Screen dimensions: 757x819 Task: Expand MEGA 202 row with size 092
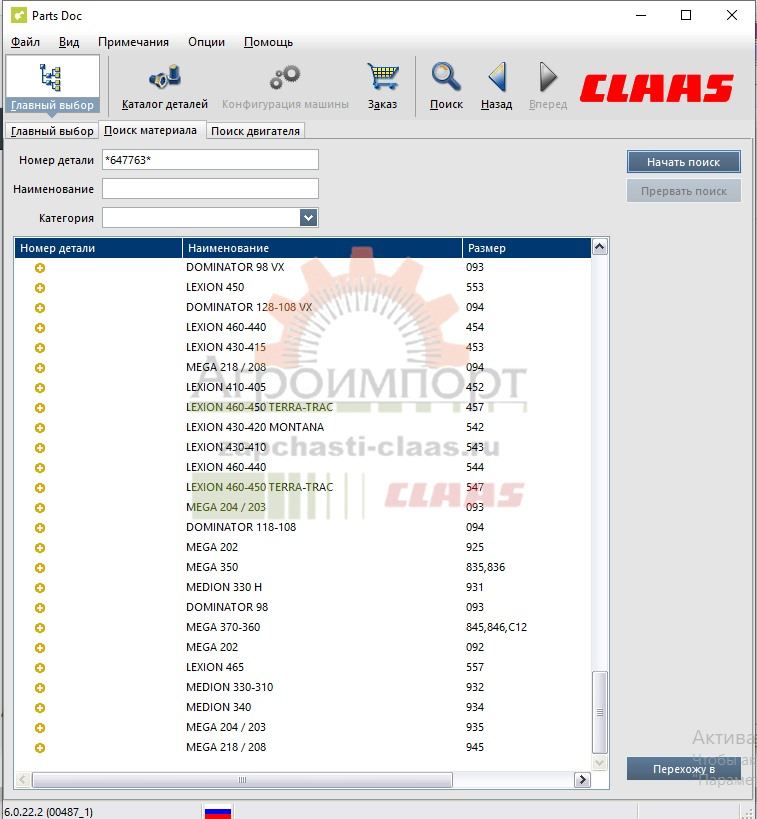pyautogui.click(x=40, y=648)
